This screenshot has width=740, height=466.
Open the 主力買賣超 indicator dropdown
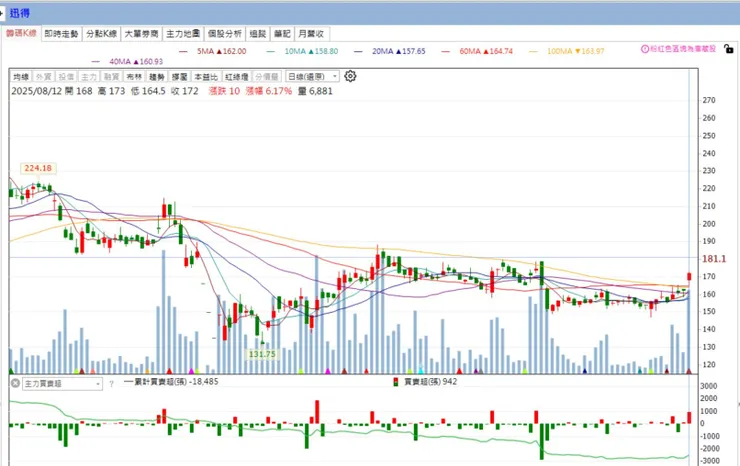pyautogui.click(x=62, y=384)
